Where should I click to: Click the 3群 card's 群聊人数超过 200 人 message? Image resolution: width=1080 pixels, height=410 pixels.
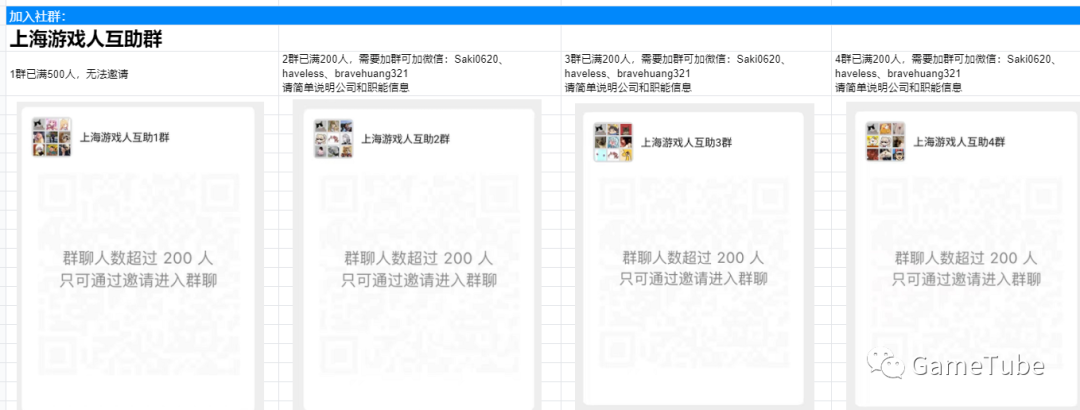click(693, 258)
